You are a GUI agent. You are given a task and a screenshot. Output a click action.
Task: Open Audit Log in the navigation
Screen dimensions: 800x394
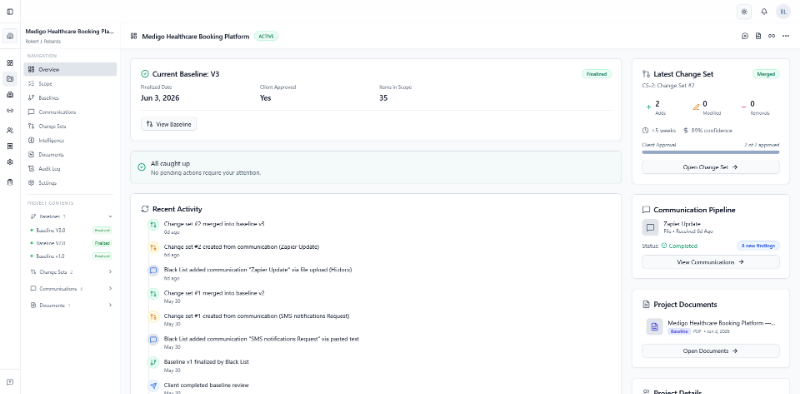70,168
